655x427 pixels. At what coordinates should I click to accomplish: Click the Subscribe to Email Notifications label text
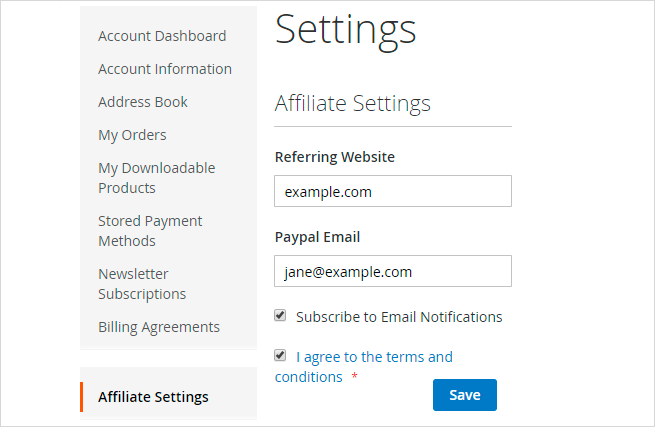click(399, 317)
